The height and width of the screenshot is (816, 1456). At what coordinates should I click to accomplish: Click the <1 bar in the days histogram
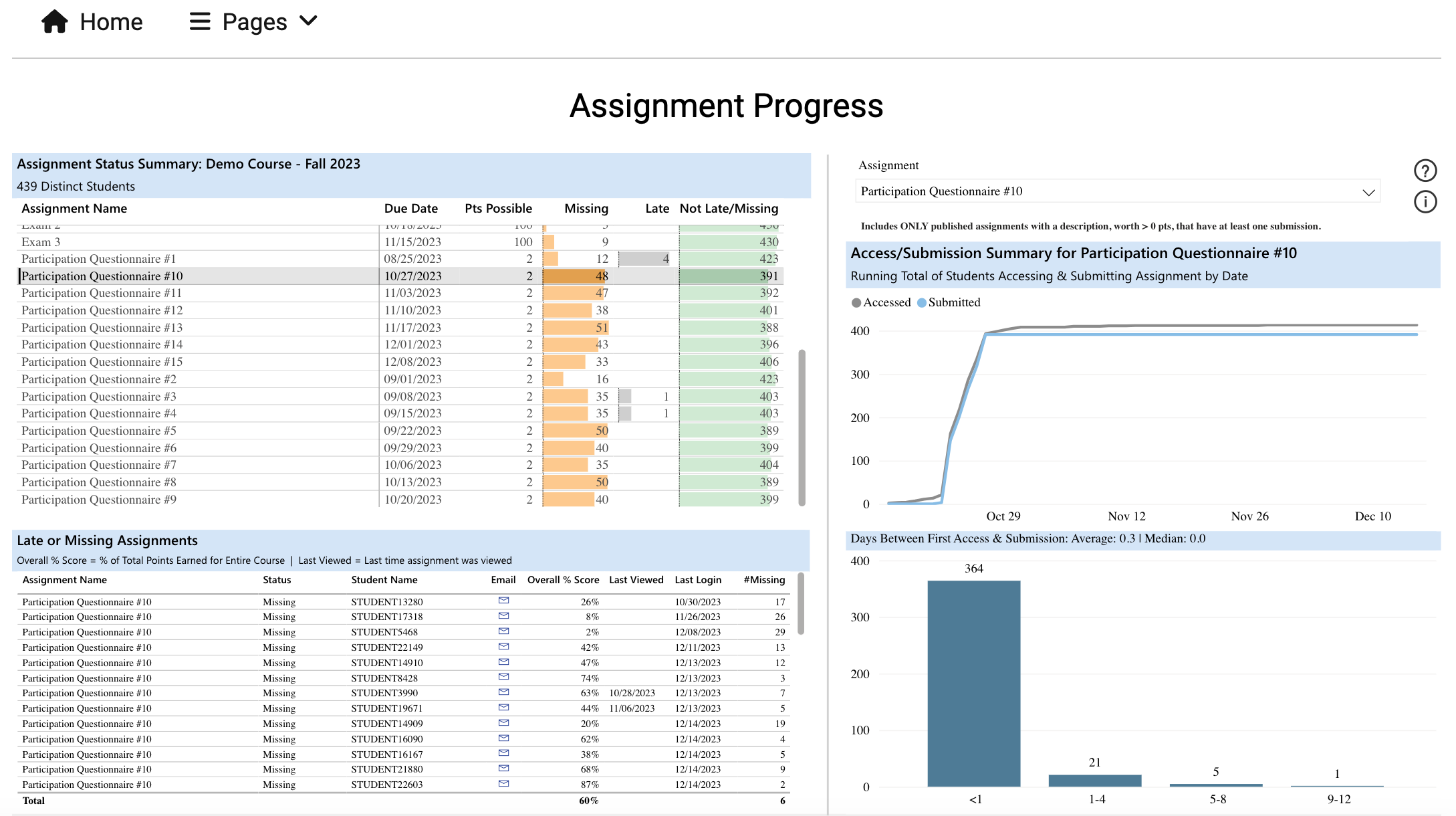[x=974, y=682]
